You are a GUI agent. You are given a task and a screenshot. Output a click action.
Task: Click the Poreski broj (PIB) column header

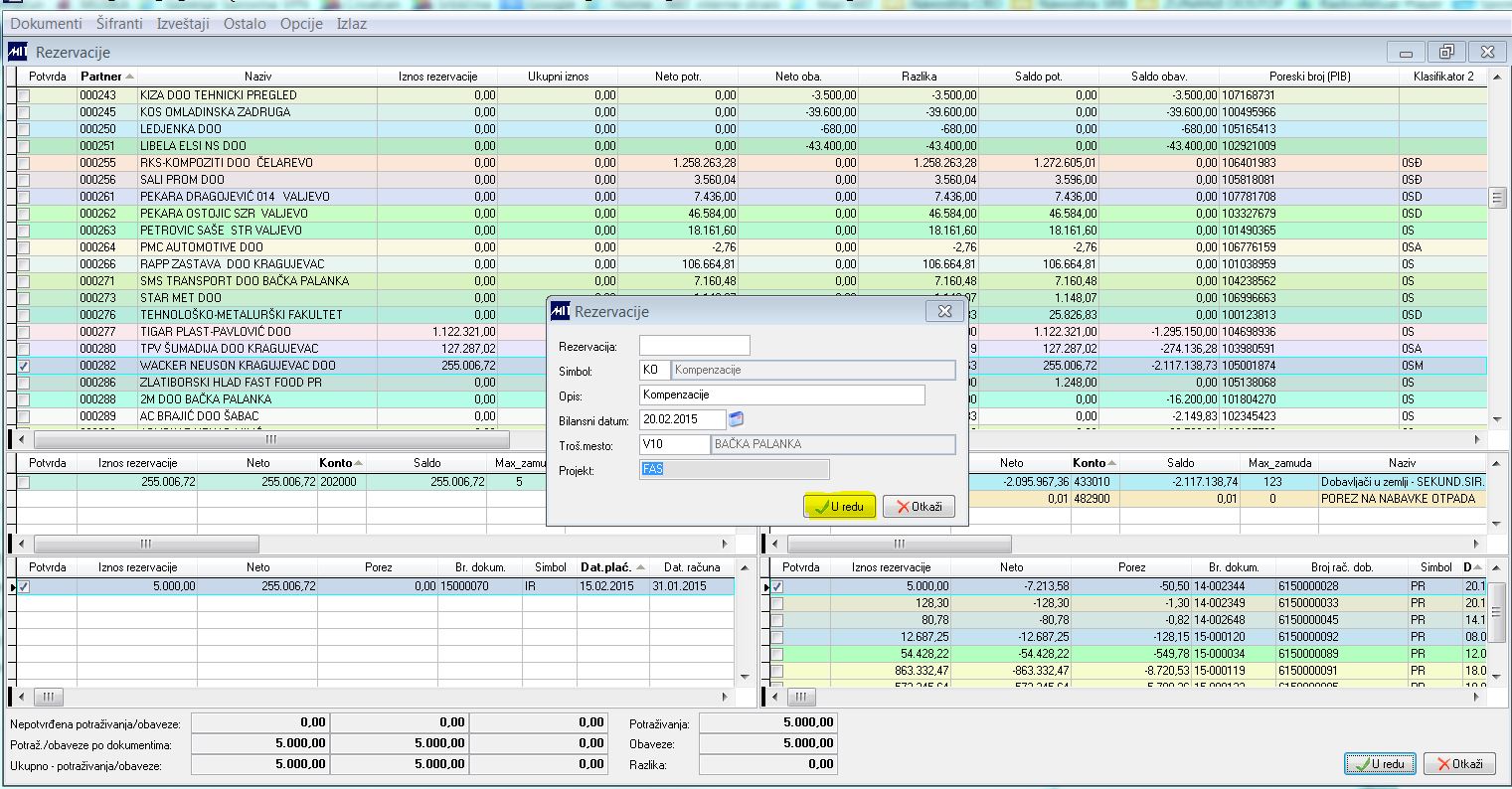1309,77
